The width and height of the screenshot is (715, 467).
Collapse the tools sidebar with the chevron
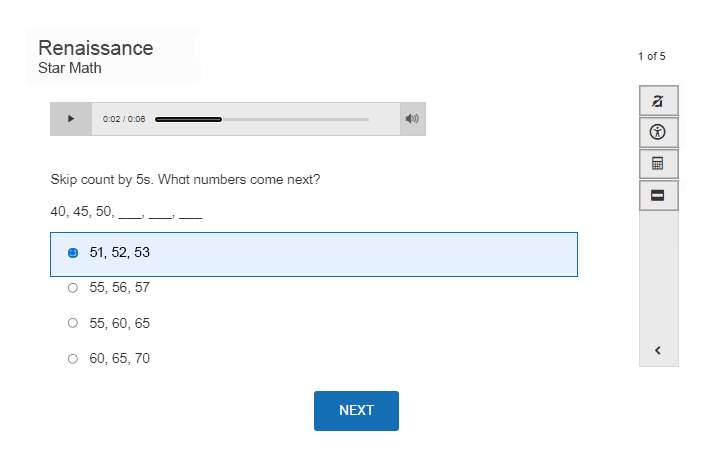(x=658, y=350)
